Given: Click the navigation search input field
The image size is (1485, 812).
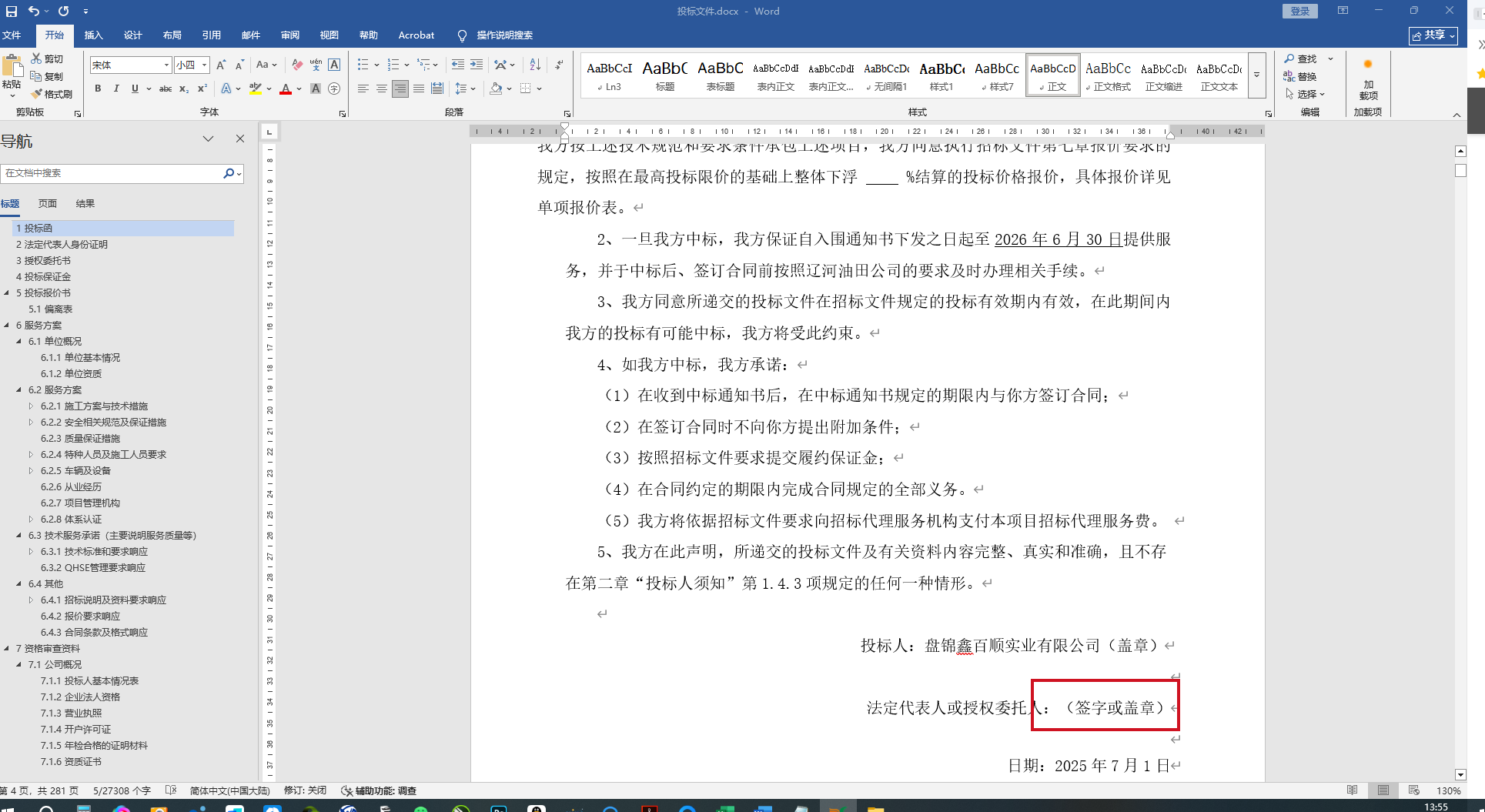Looking at the screenshot, I should [x=112, y=173].
